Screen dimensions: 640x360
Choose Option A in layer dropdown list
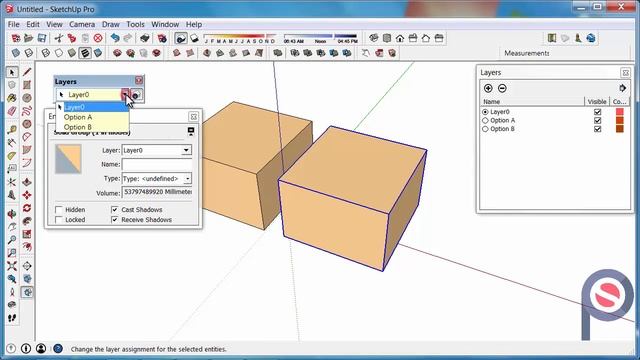point(93,117)
